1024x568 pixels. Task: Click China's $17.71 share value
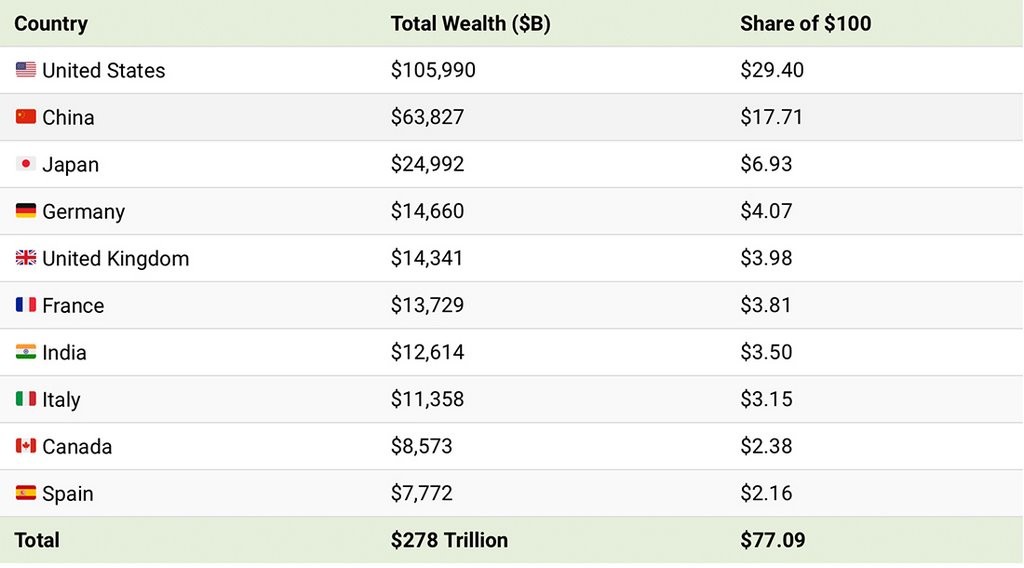click(x=771, y=117)
